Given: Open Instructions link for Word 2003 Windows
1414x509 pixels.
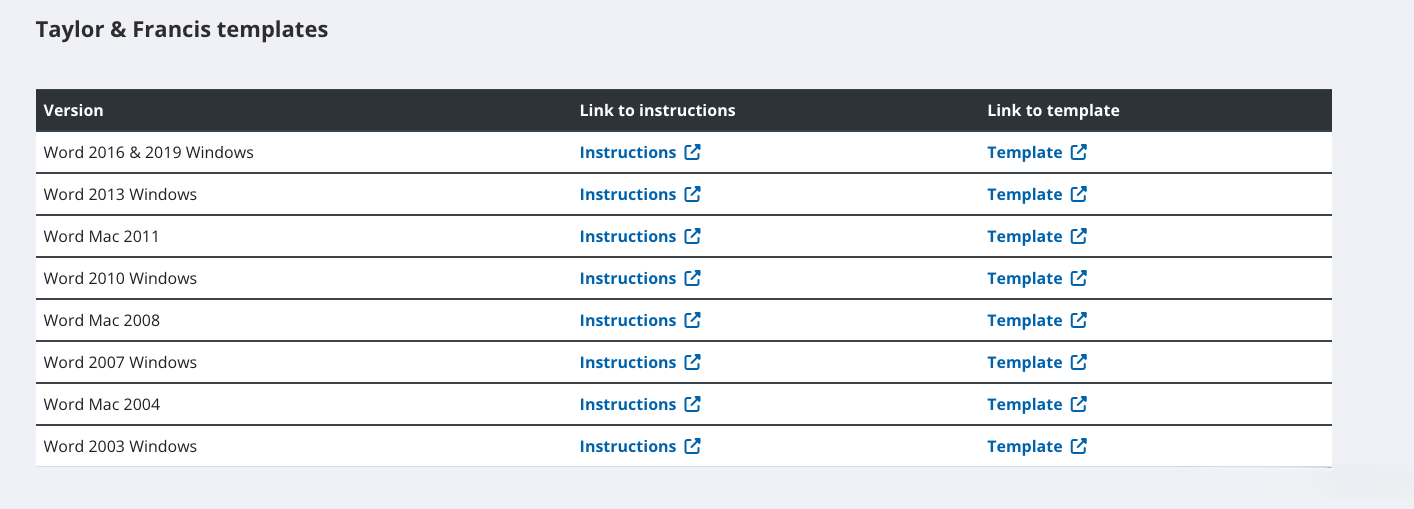Looking at the screenshot, I should (628, 447).
